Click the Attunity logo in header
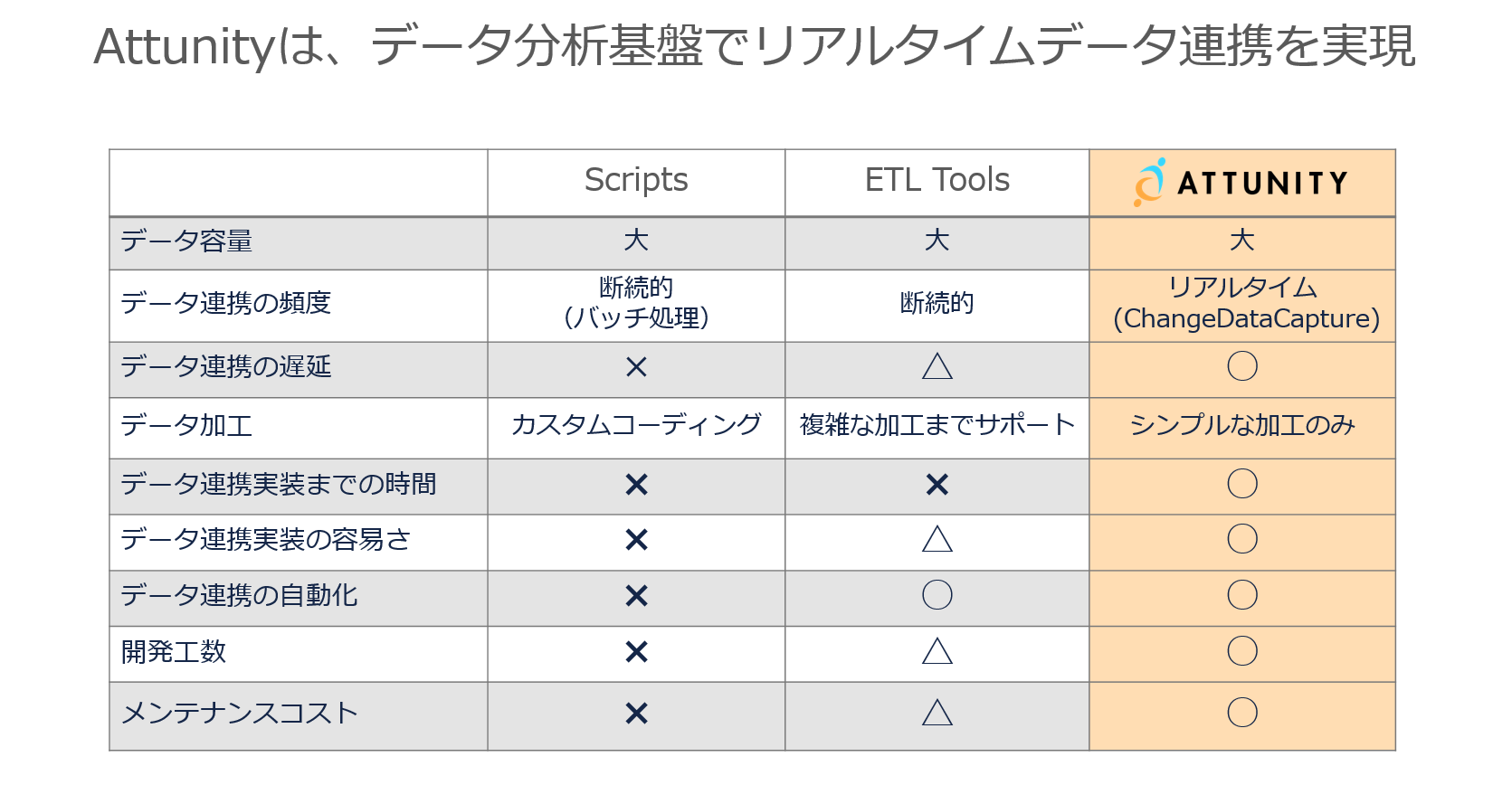This screenshot has width=1512, height=804. point(1241,183)
